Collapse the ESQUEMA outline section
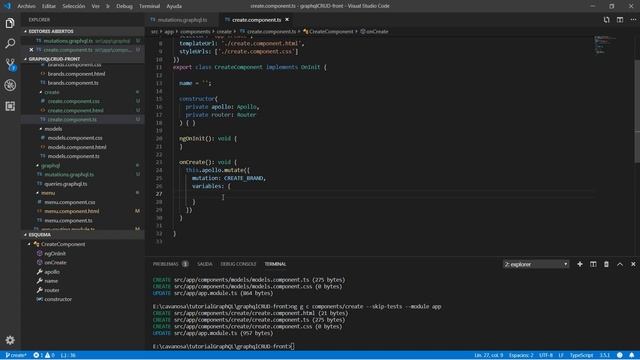The image size is (640, 360). click(82, 235)
